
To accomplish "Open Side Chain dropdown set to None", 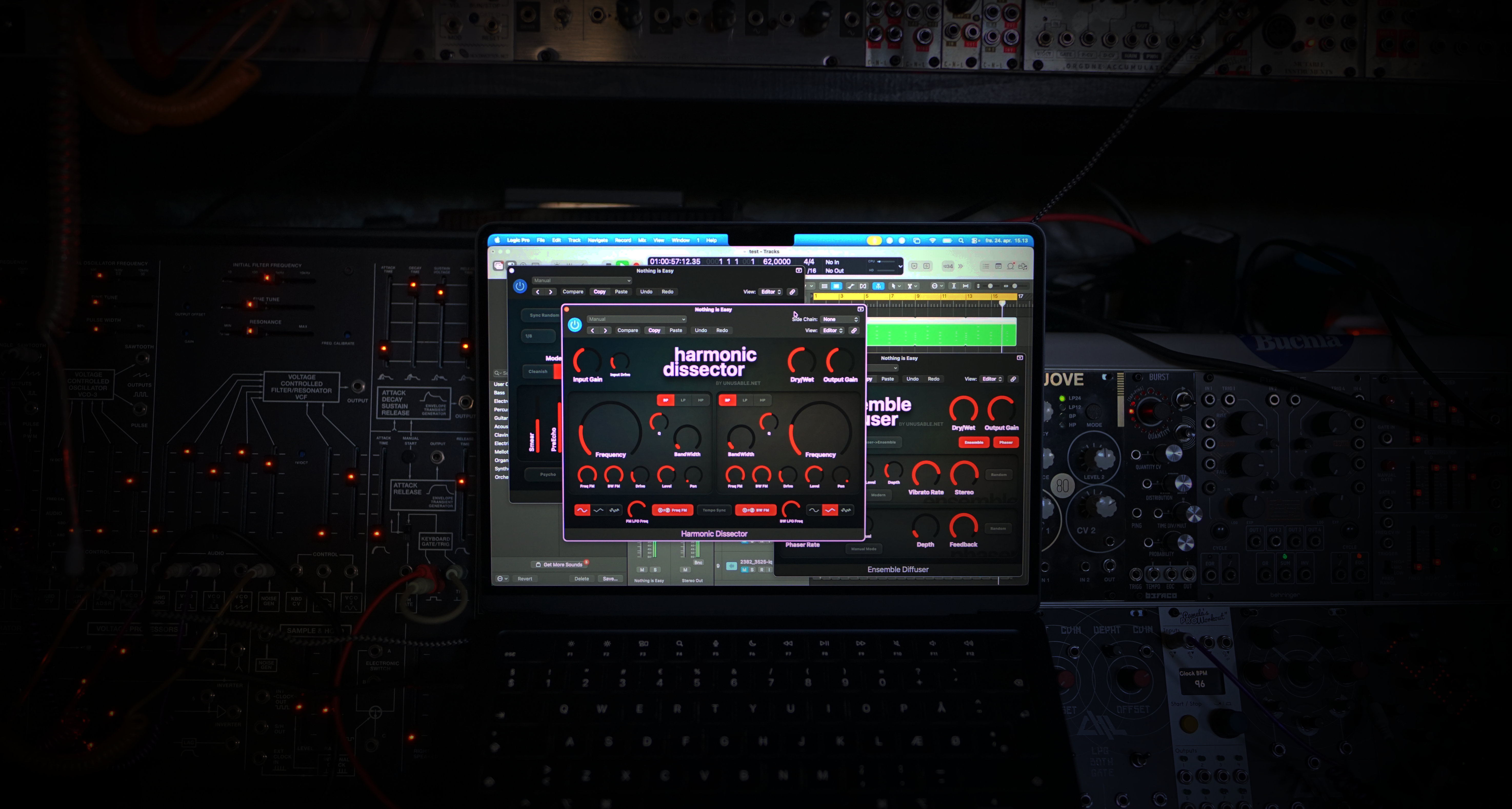I will 840,319.
